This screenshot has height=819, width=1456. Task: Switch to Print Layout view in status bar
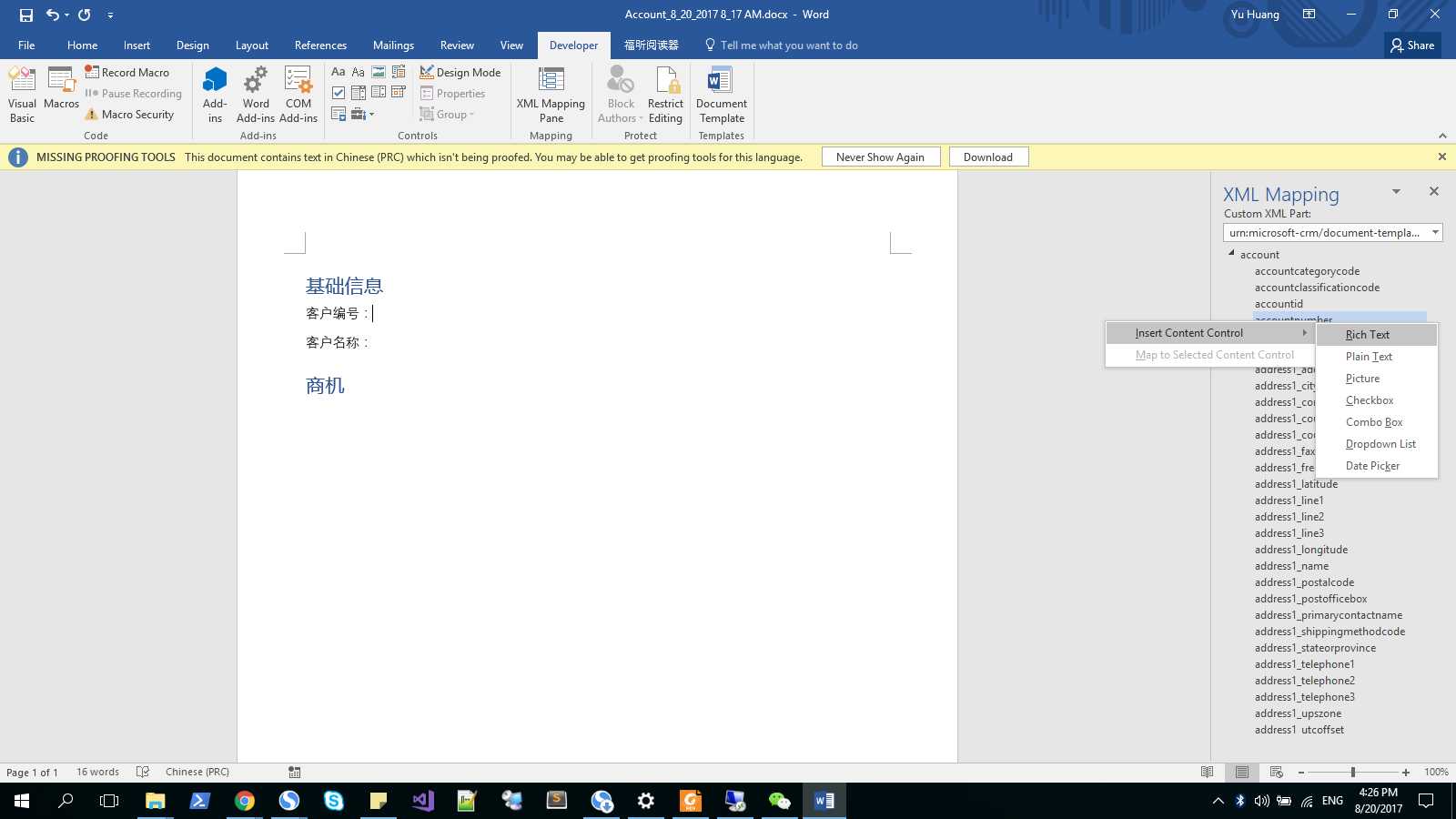1241,772
